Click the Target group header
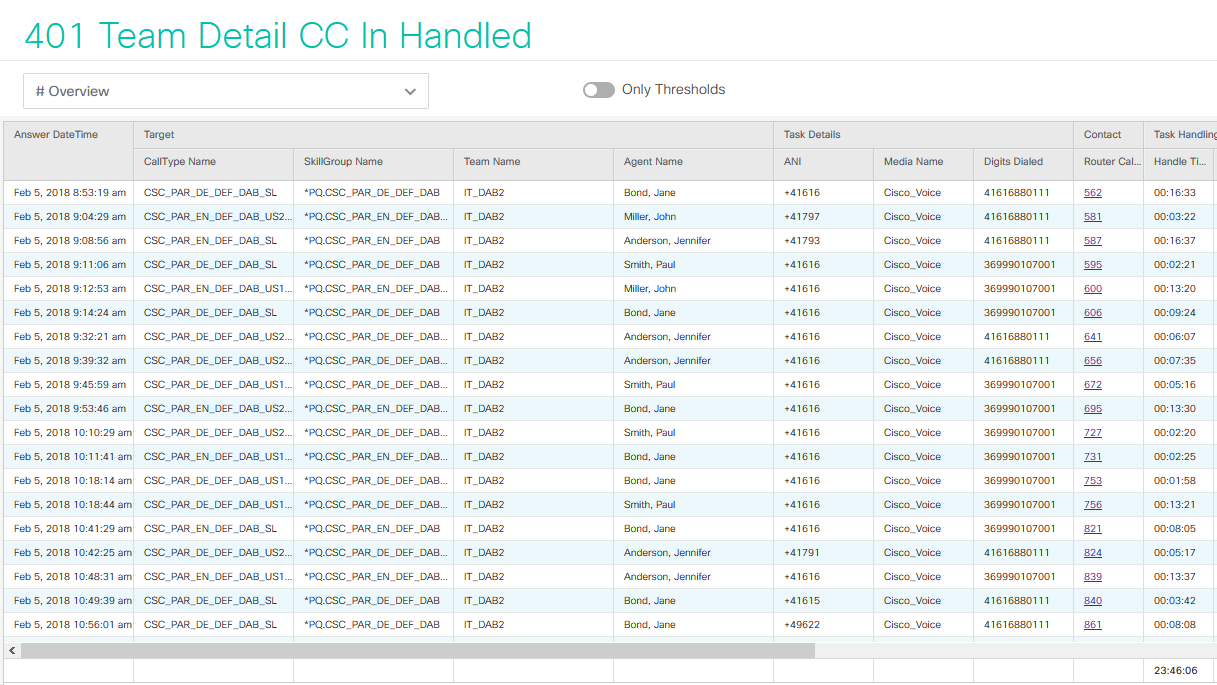The image size is (1217, 685). point(453,135)
